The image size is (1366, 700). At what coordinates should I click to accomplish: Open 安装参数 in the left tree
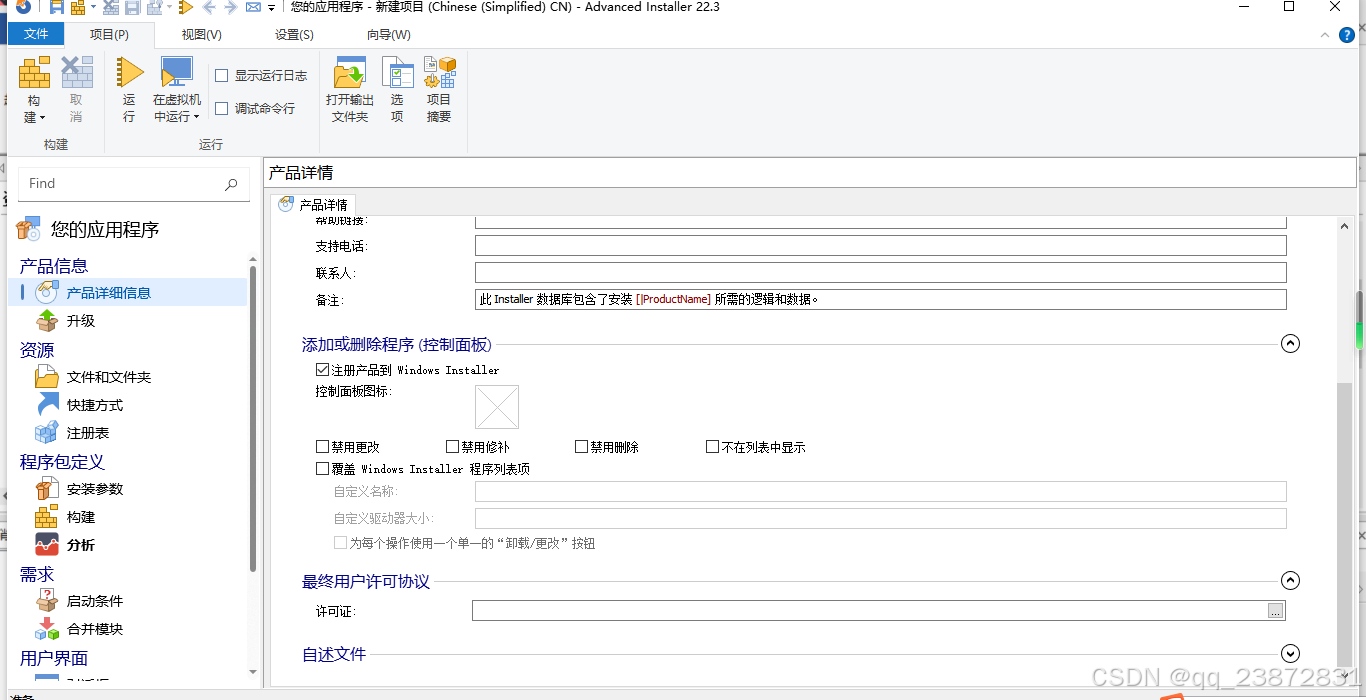coord(79,489)
